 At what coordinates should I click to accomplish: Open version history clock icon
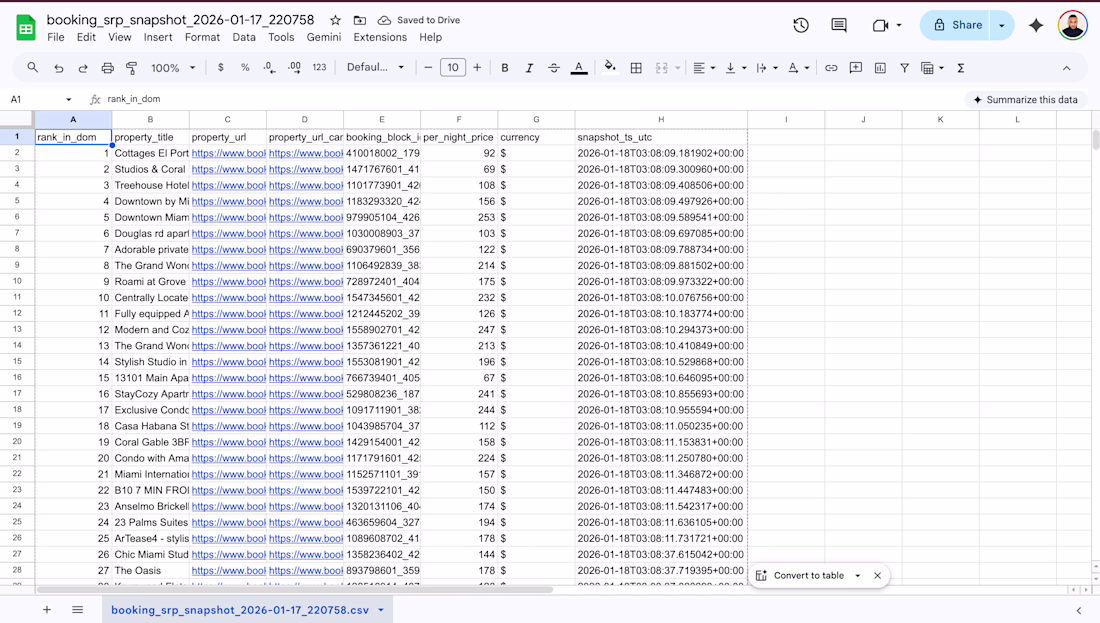tap(801, 25)
